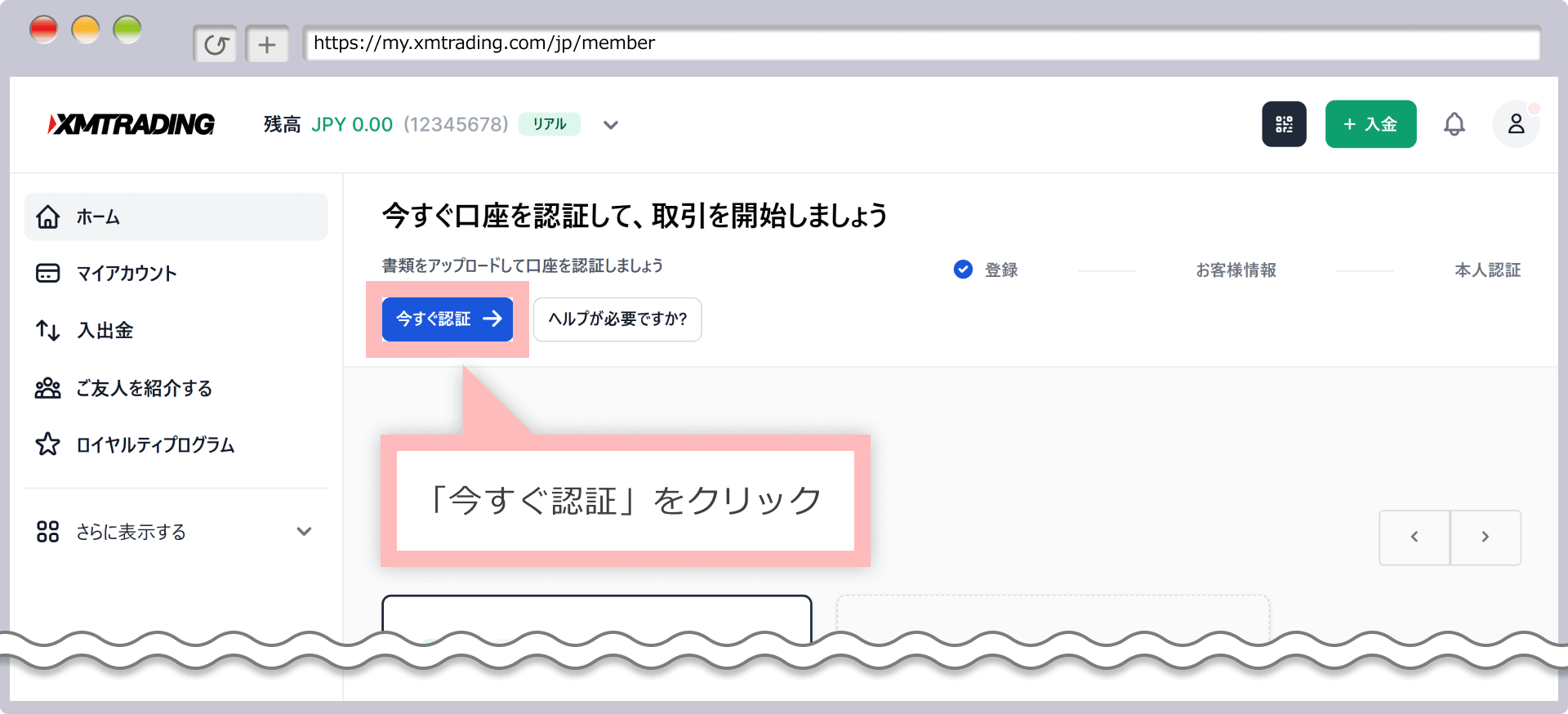Open the user profile avatar
Image resolution: width=1568 pixels, height=714 pixels.
1516,124
